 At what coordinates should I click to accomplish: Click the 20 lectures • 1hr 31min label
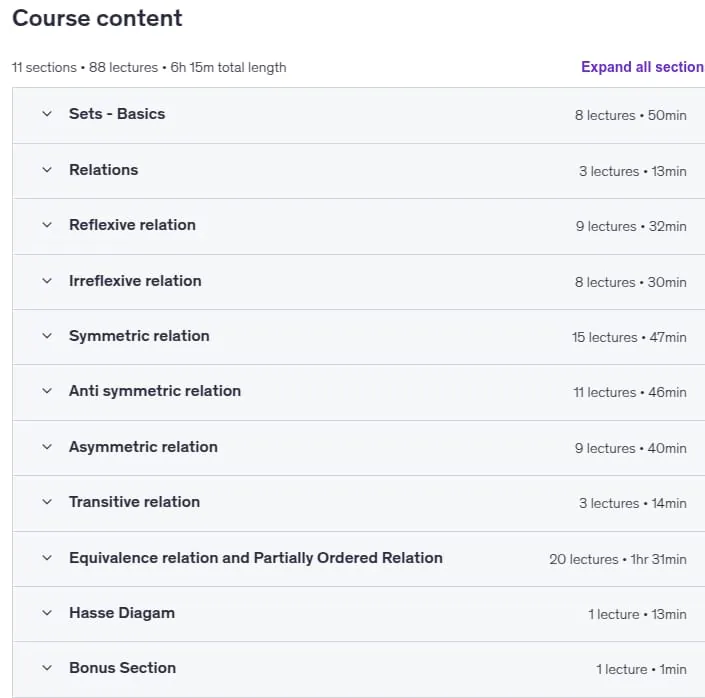tap(618, 559)
